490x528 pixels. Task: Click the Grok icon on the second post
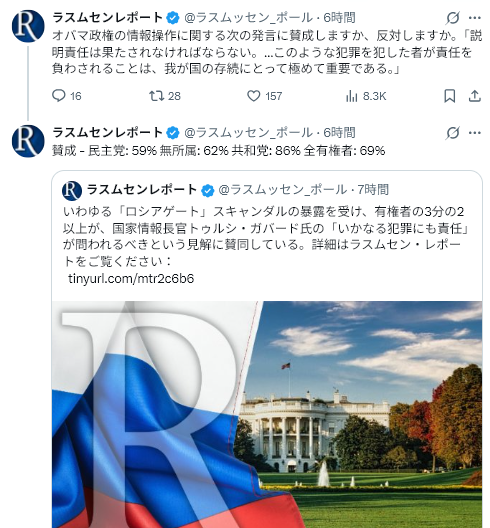point(452,133)
